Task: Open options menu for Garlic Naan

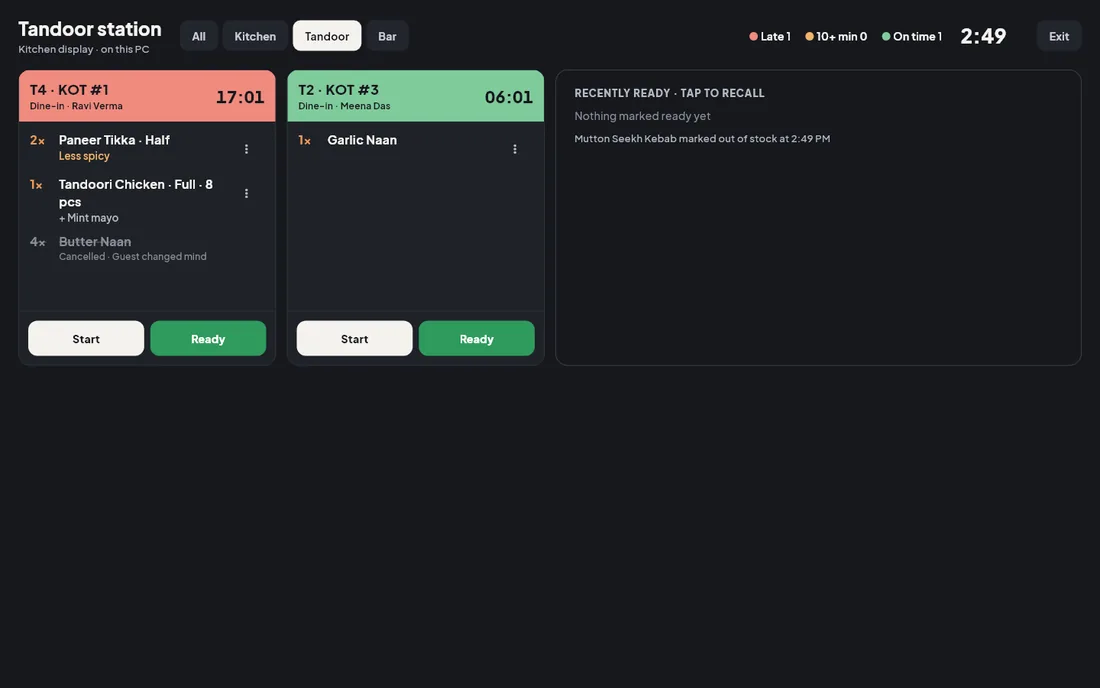Action: point(515,149)
